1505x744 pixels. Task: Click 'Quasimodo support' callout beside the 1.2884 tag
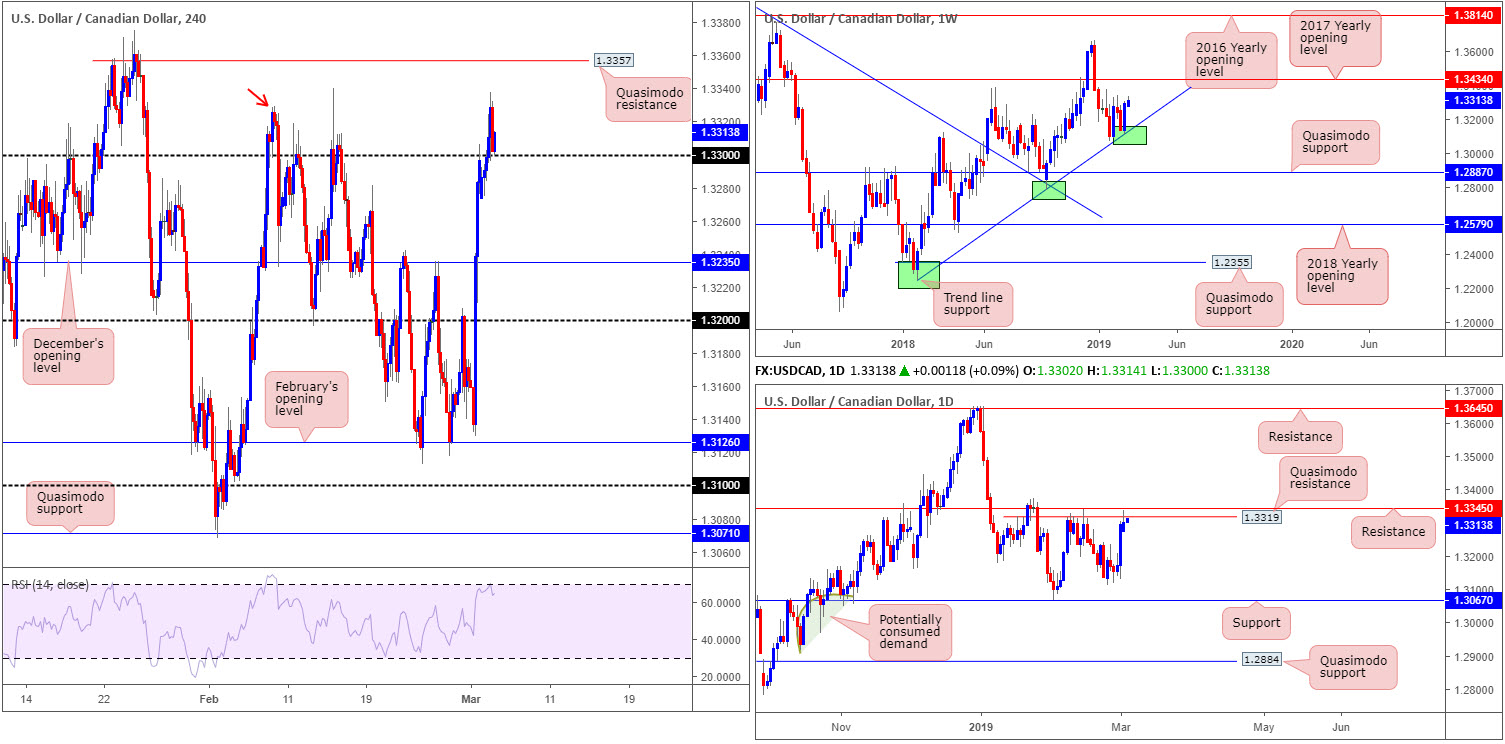(x=1355, y=665)
